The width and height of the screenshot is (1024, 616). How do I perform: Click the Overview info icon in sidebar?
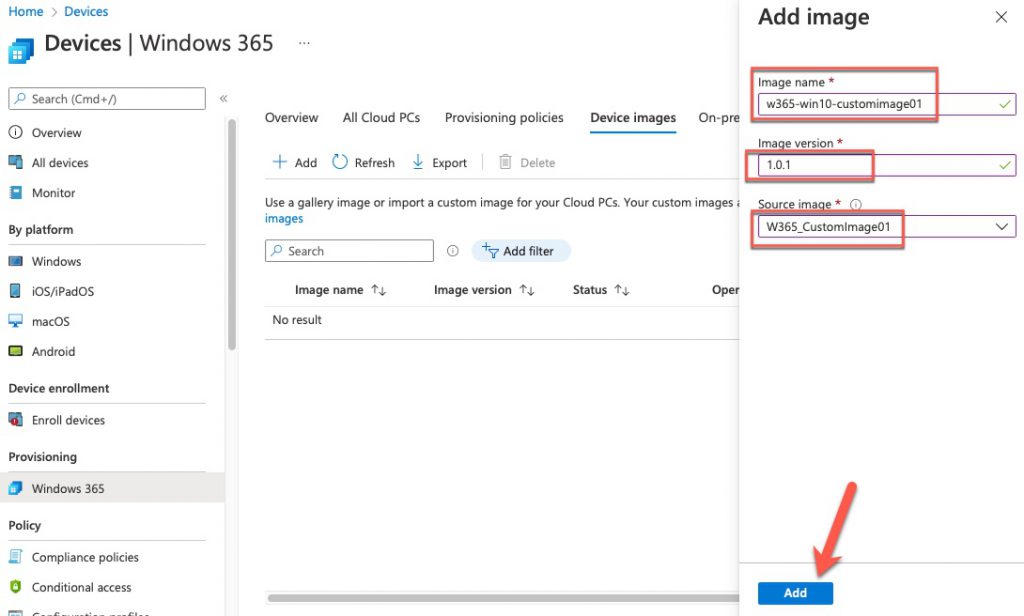coord(15,132)
